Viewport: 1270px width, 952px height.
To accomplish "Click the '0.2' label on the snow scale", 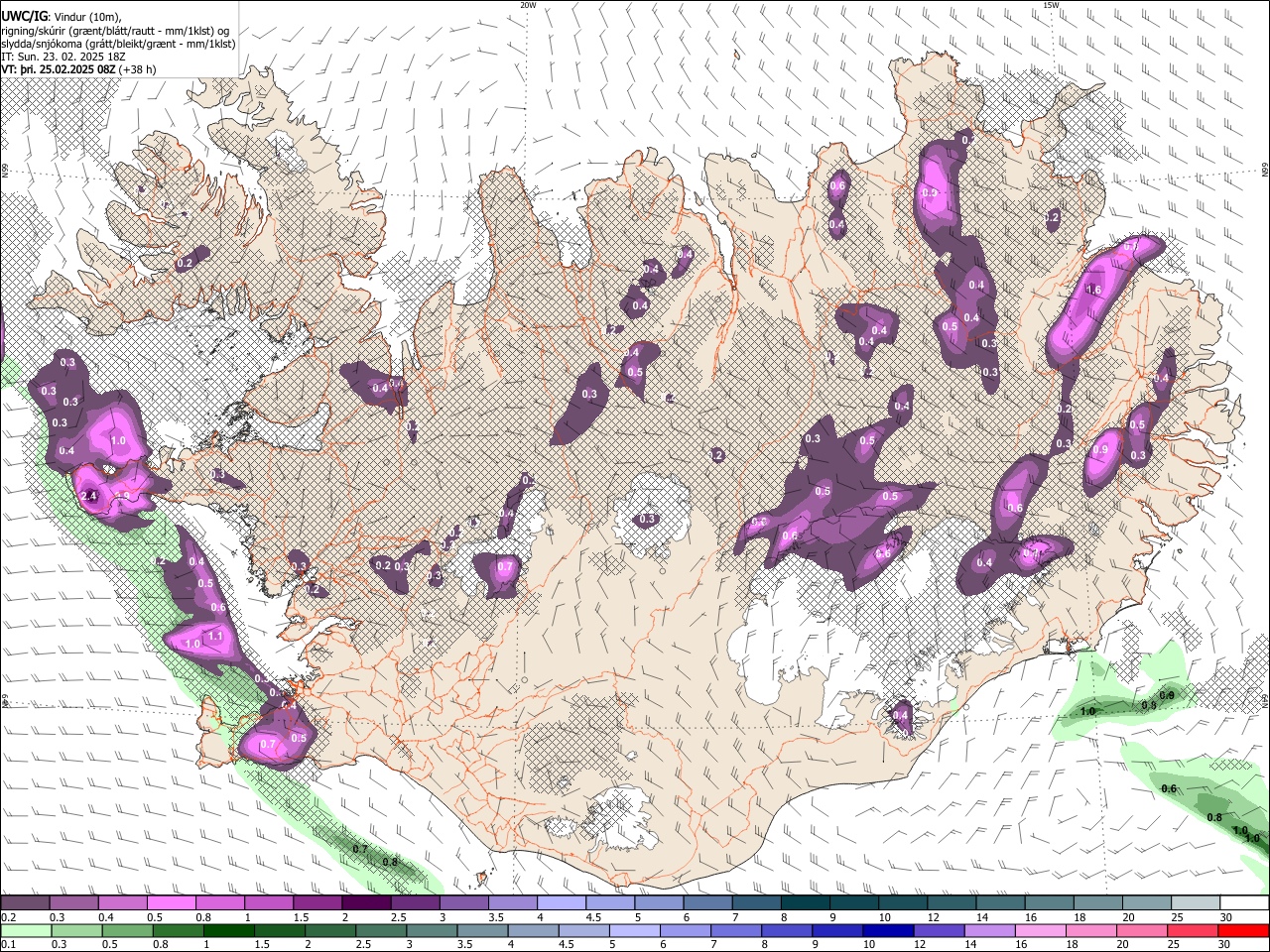I will coord(8,917).
